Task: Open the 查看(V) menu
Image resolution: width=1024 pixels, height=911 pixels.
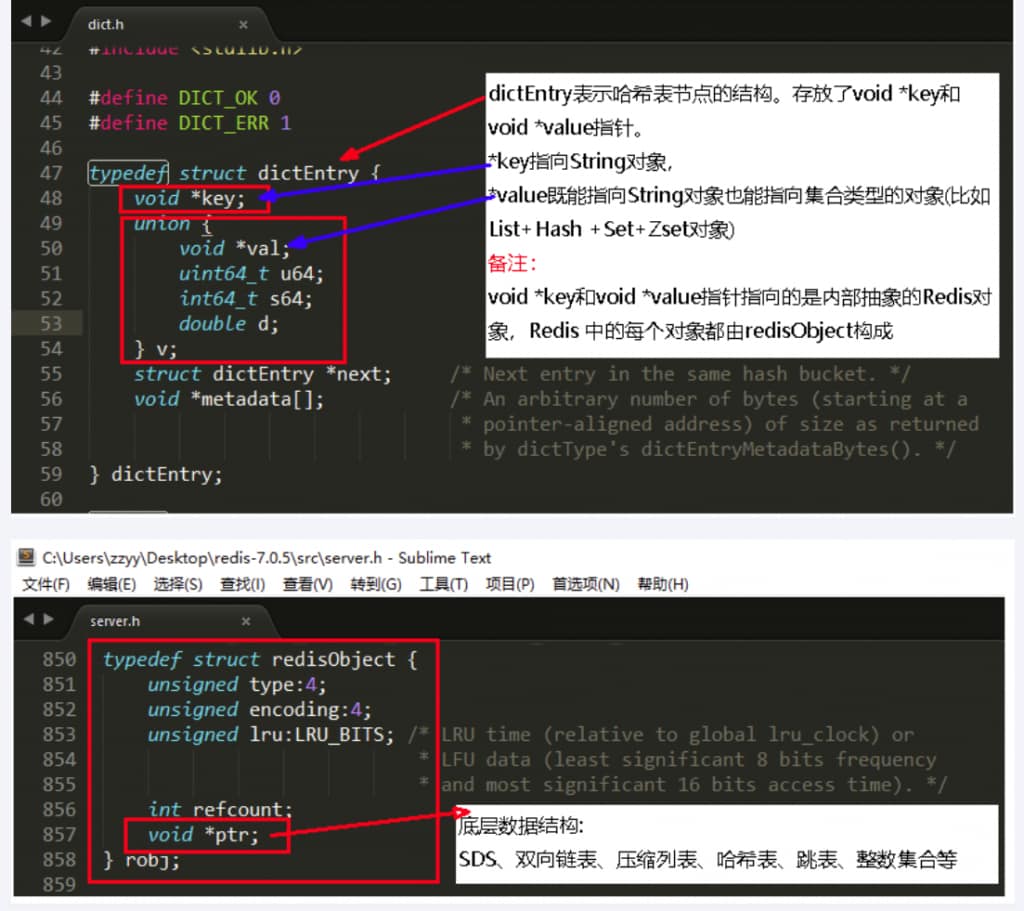Action: tap(307, 584)
